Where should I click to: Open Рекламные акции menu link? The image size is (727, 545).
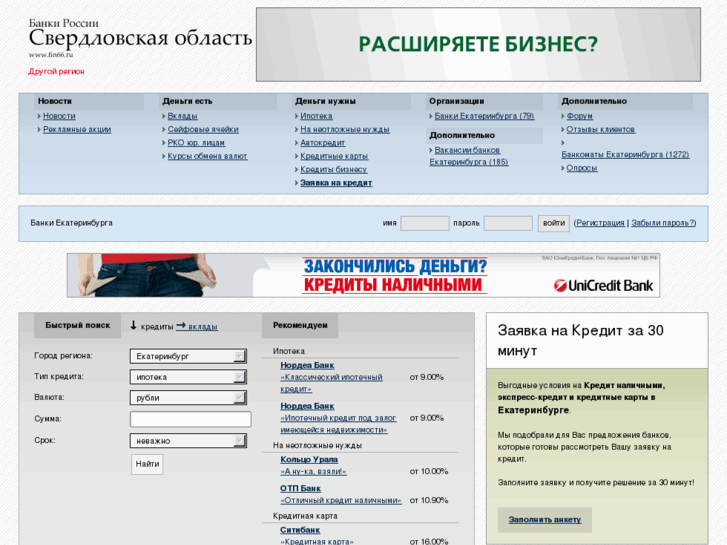[x=77, y=129]
